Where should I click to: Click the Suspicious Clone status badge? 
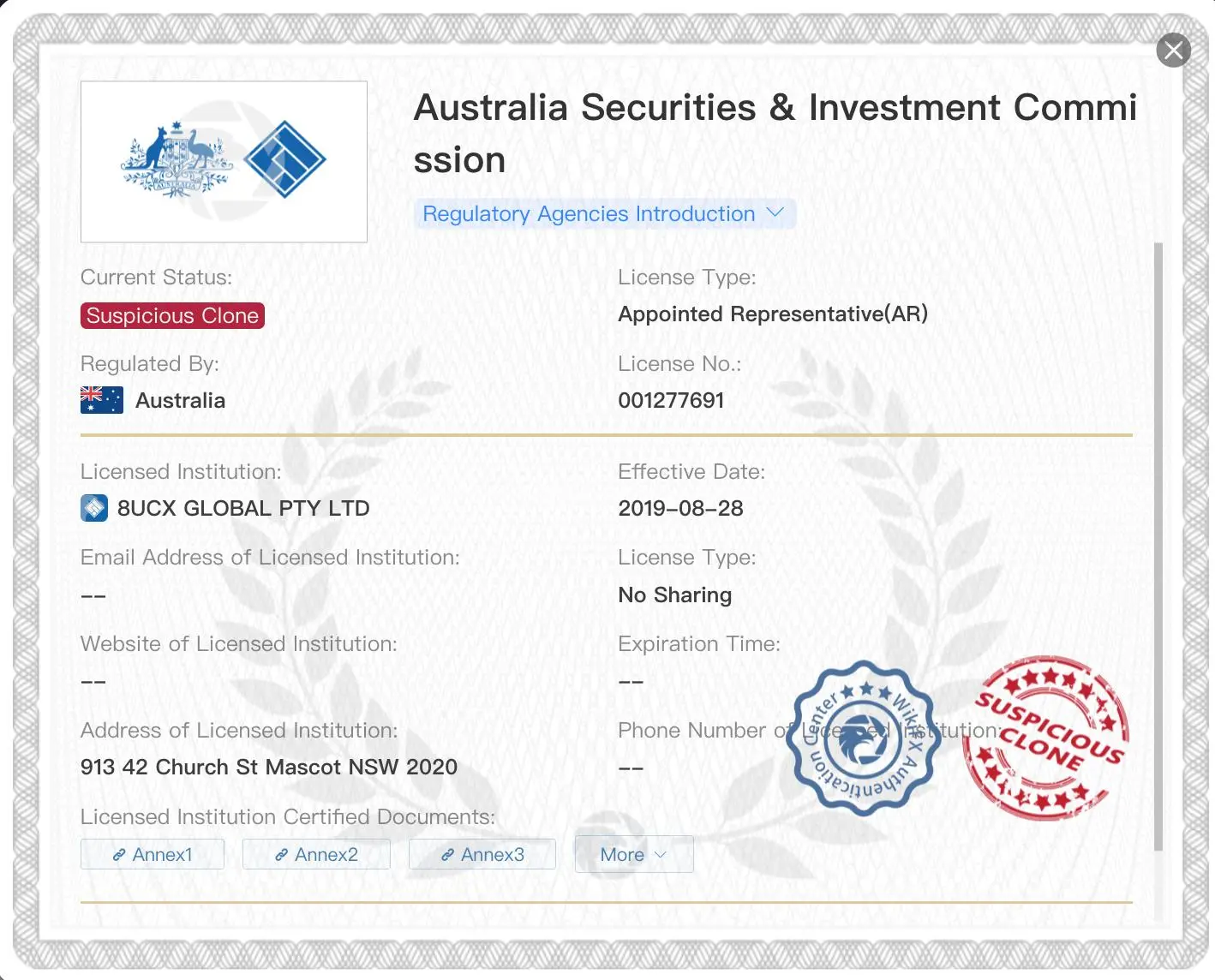172,315
